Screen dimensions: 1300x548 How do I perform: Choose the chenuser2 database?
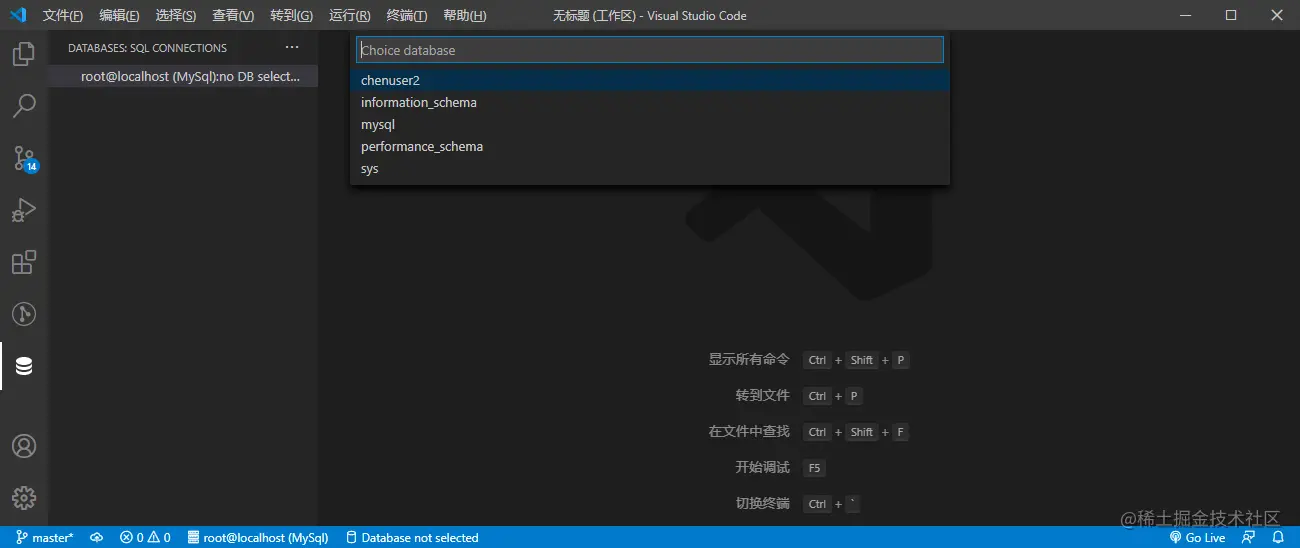click(650, 80)
